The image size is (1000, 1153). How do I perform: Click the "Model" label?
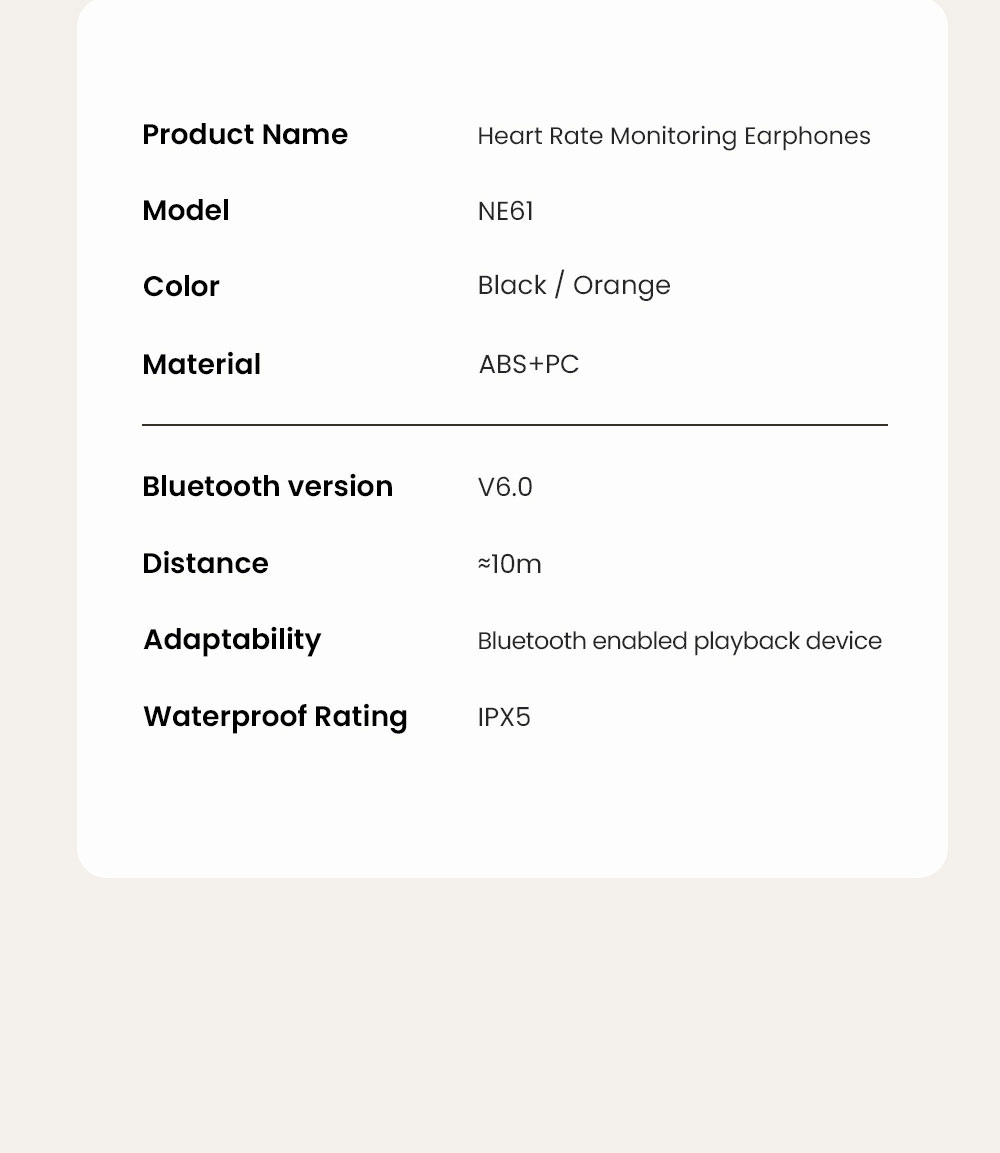click(186, 211)
